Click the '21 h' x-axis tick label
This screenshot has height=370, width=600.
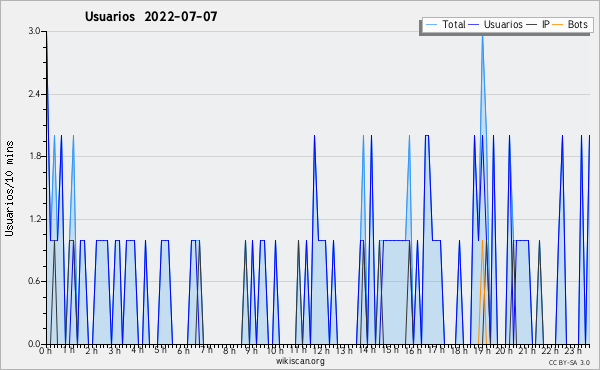pyautogui.click(x=528, y=351)
